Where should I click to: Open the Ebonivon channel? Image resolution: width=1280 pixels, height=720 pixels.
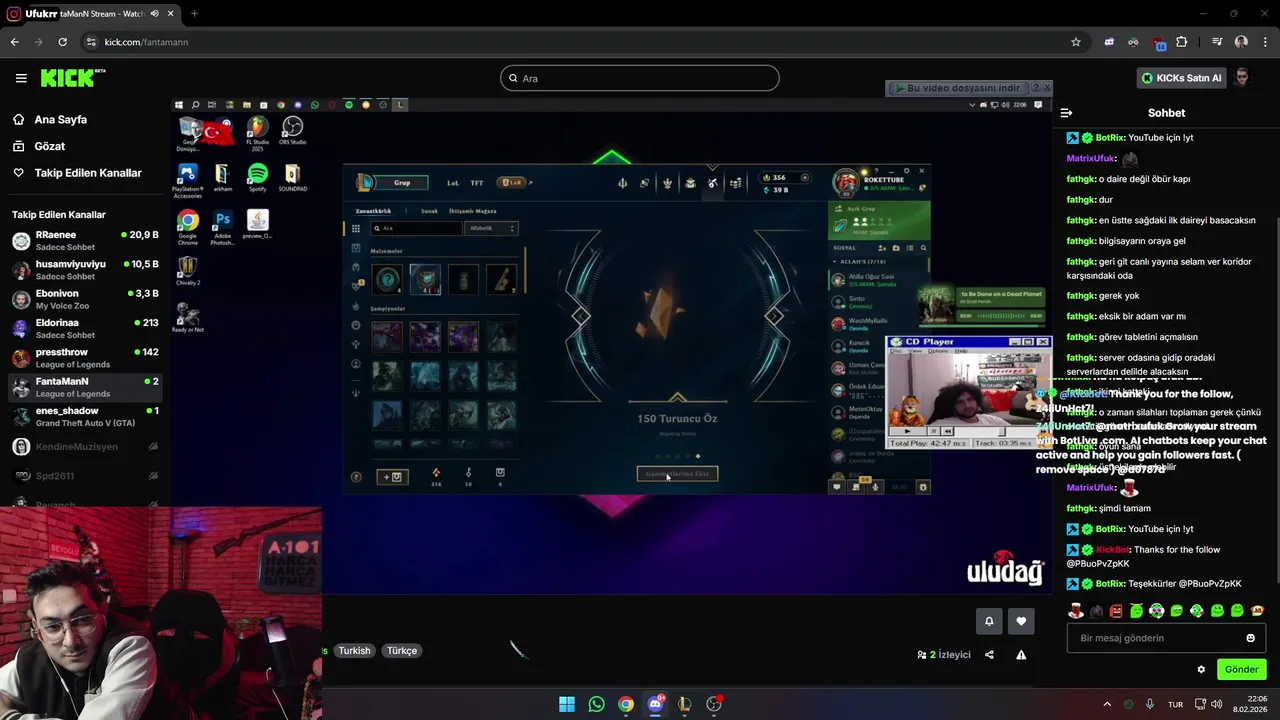tap(85, 299)
